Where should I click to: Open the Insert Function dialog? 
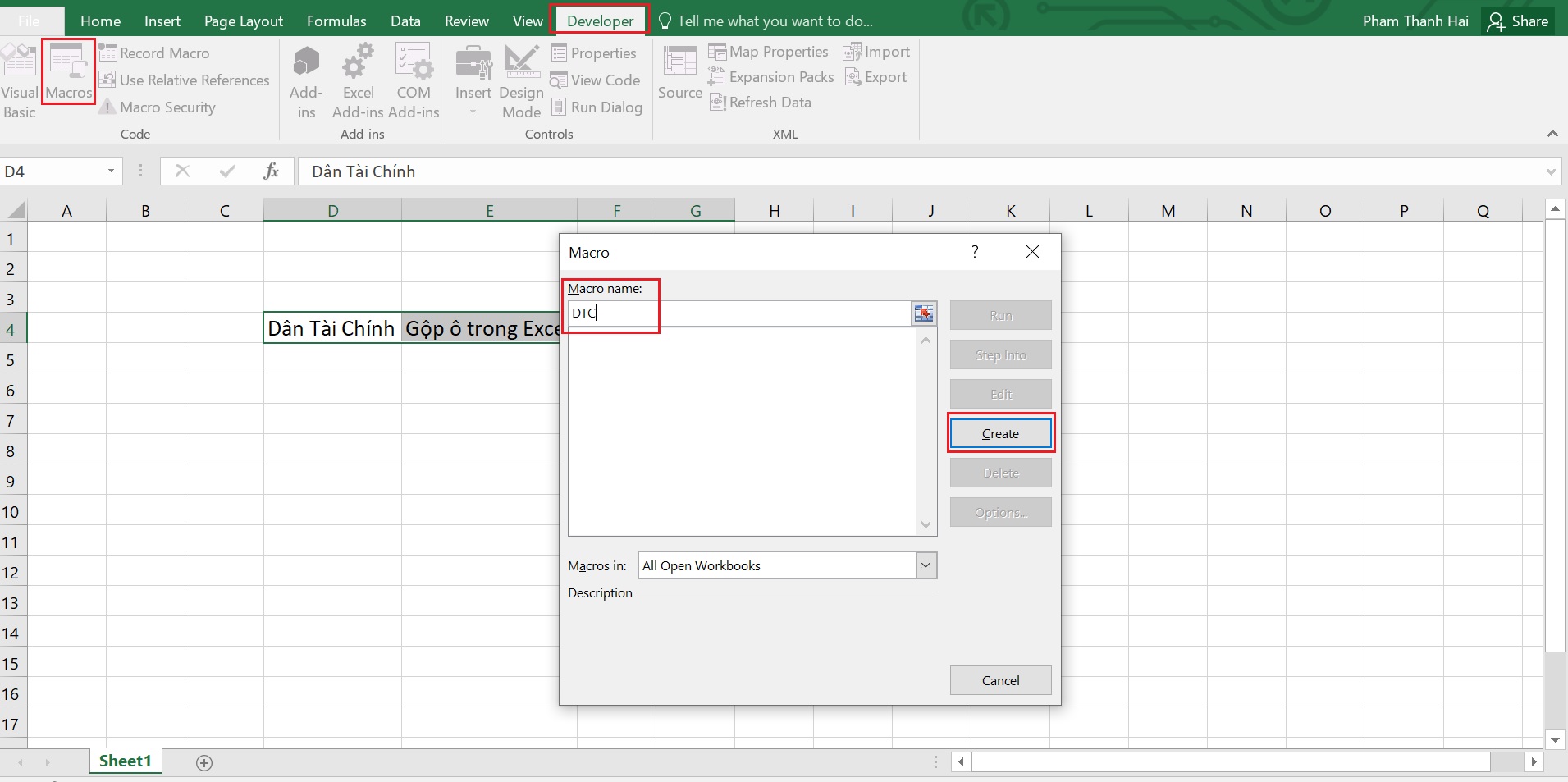[x=272, y=171]
